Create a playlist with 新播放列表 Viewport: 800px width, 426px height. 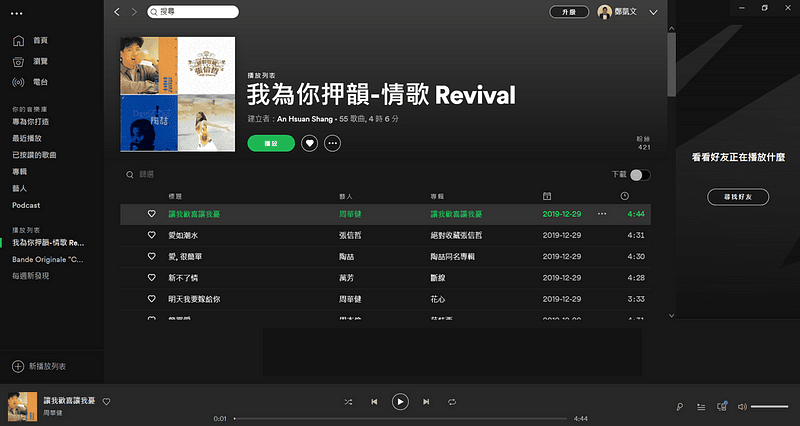click(x=39, y=366)
